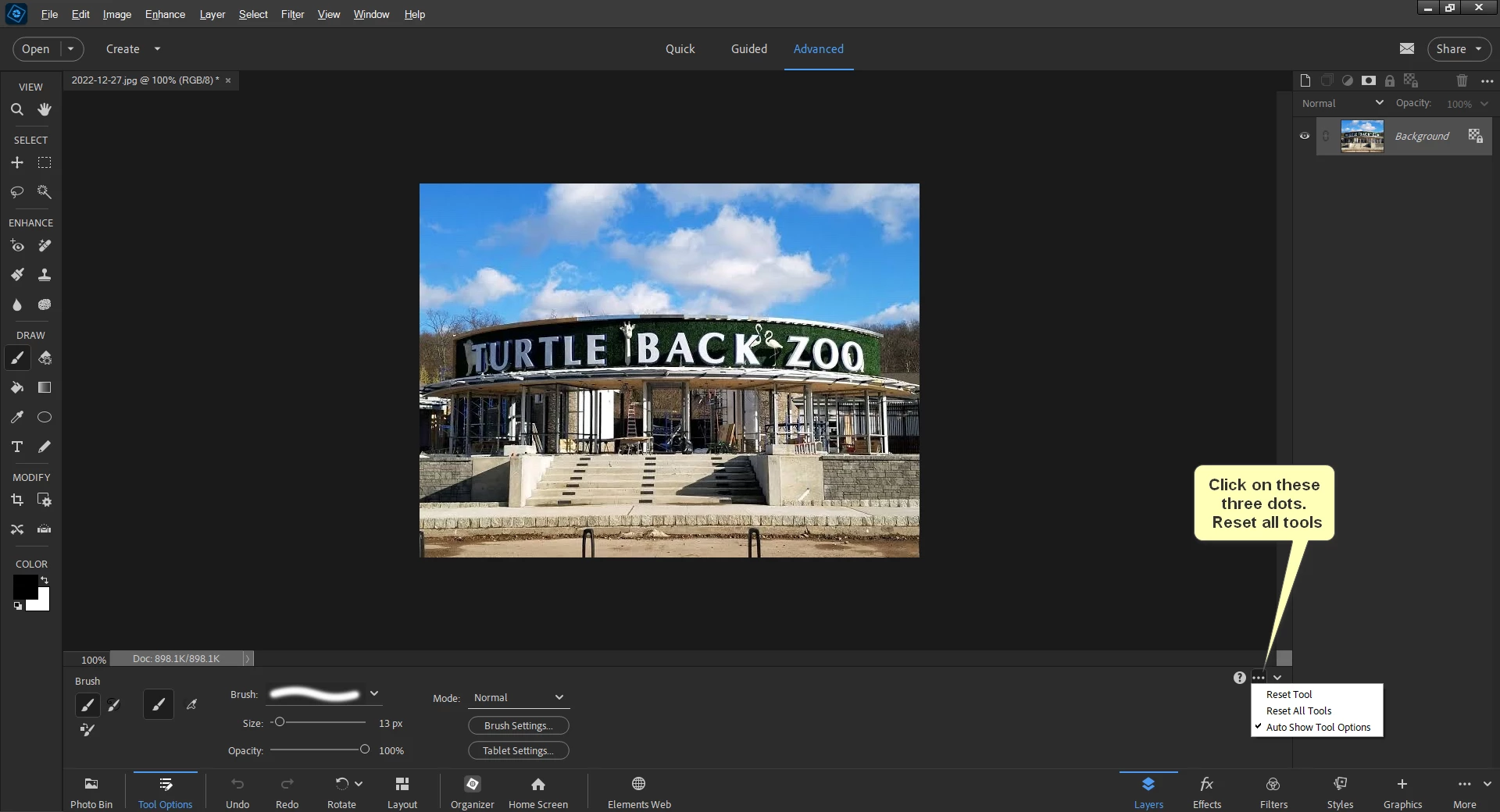
Task: Add a layer mask icon
Action: (1368, 80)
